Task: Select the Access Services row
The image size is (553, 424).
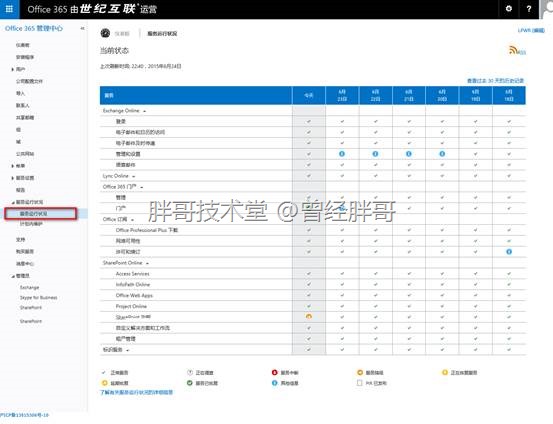Action: 313,273
